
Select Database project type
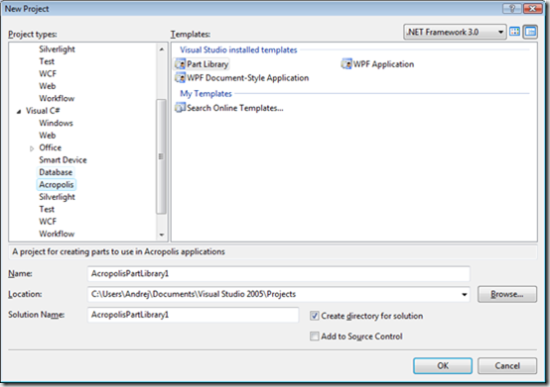pos(55,172)
